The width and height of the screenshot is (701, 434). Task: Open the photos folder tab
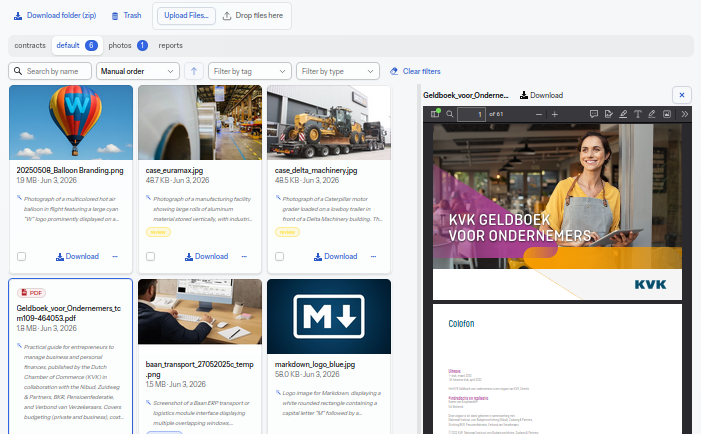(128, 46)
